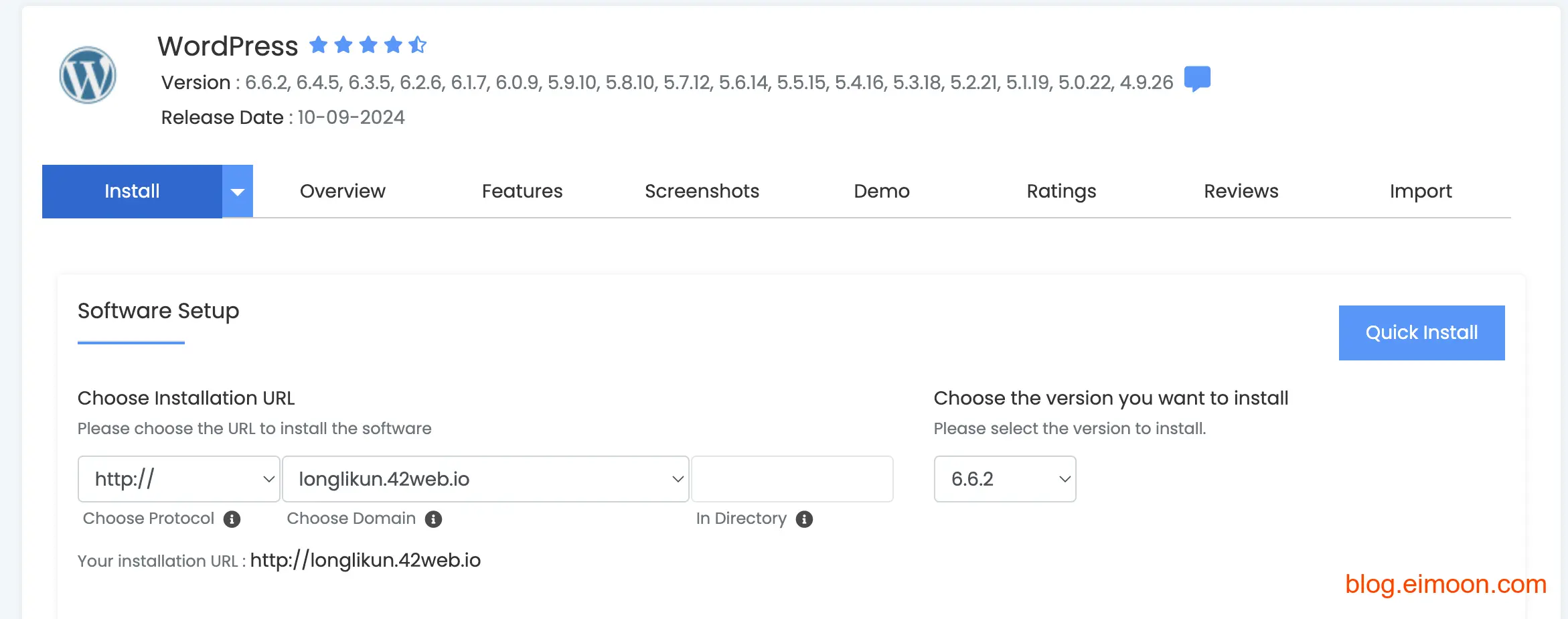Image resolution: width=1568 pixels, height=619 pixels.
Task: Click the Choose Domain info icon
Action: [x=433, y=519]
